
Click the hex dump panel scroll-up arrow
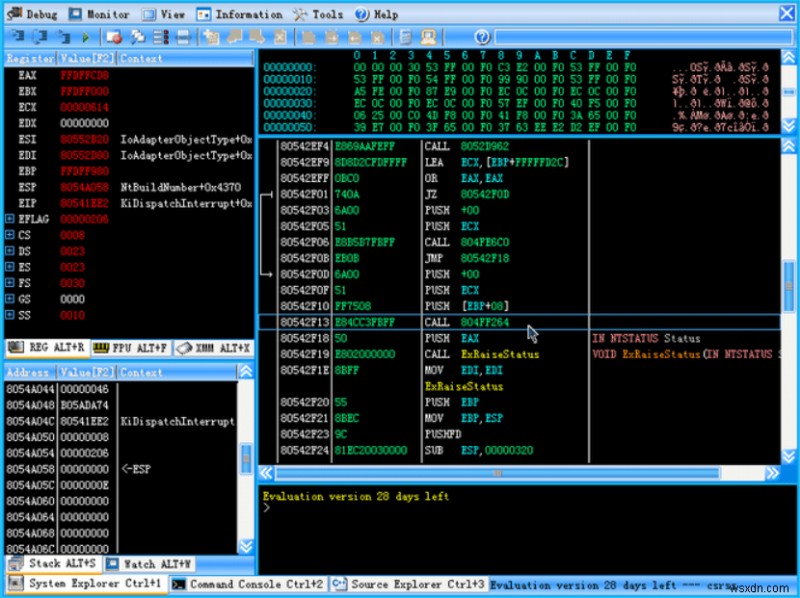[x=788, y=57]
